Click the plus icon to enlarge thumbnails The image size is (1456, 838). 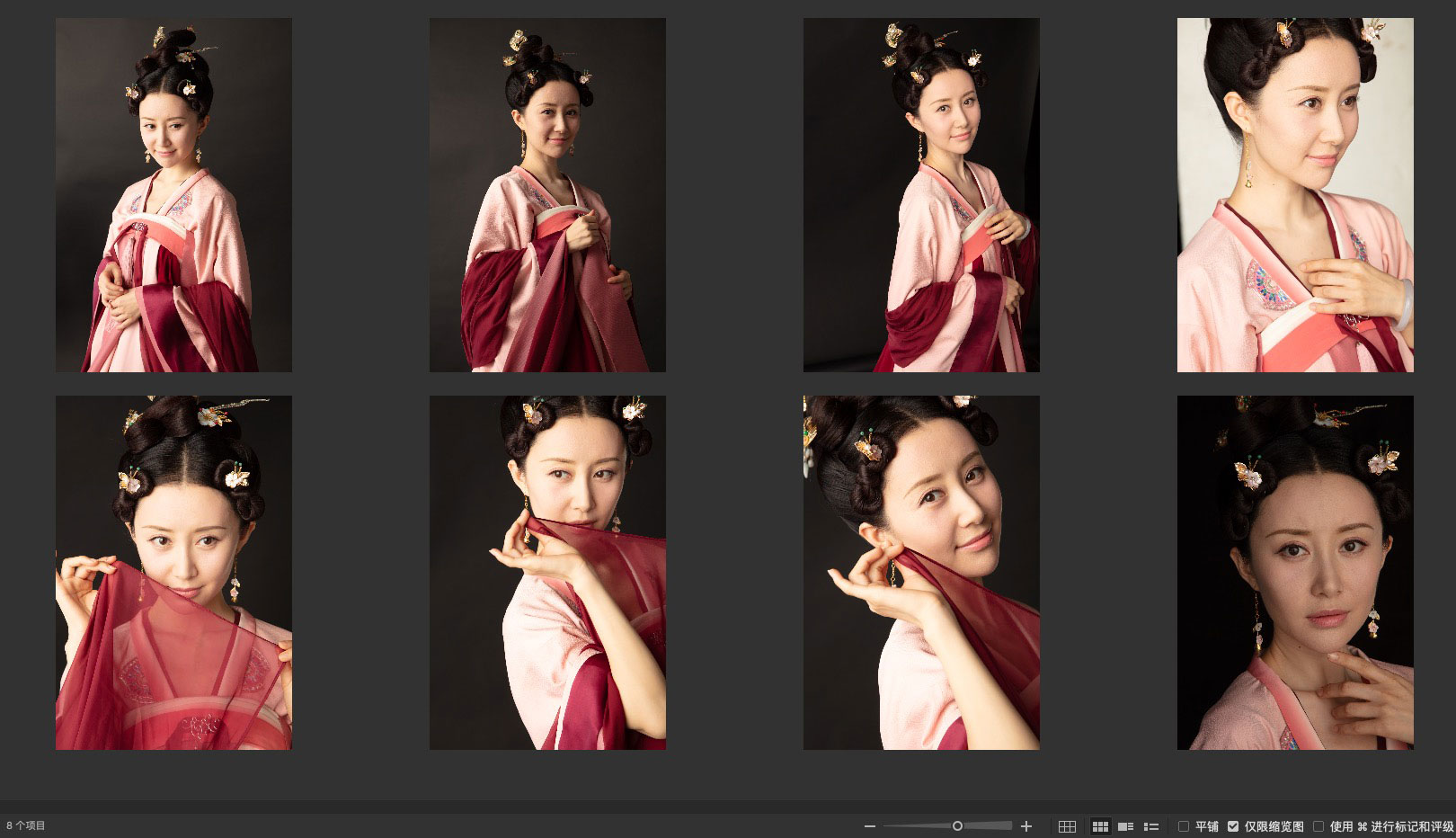[1026, 826]
